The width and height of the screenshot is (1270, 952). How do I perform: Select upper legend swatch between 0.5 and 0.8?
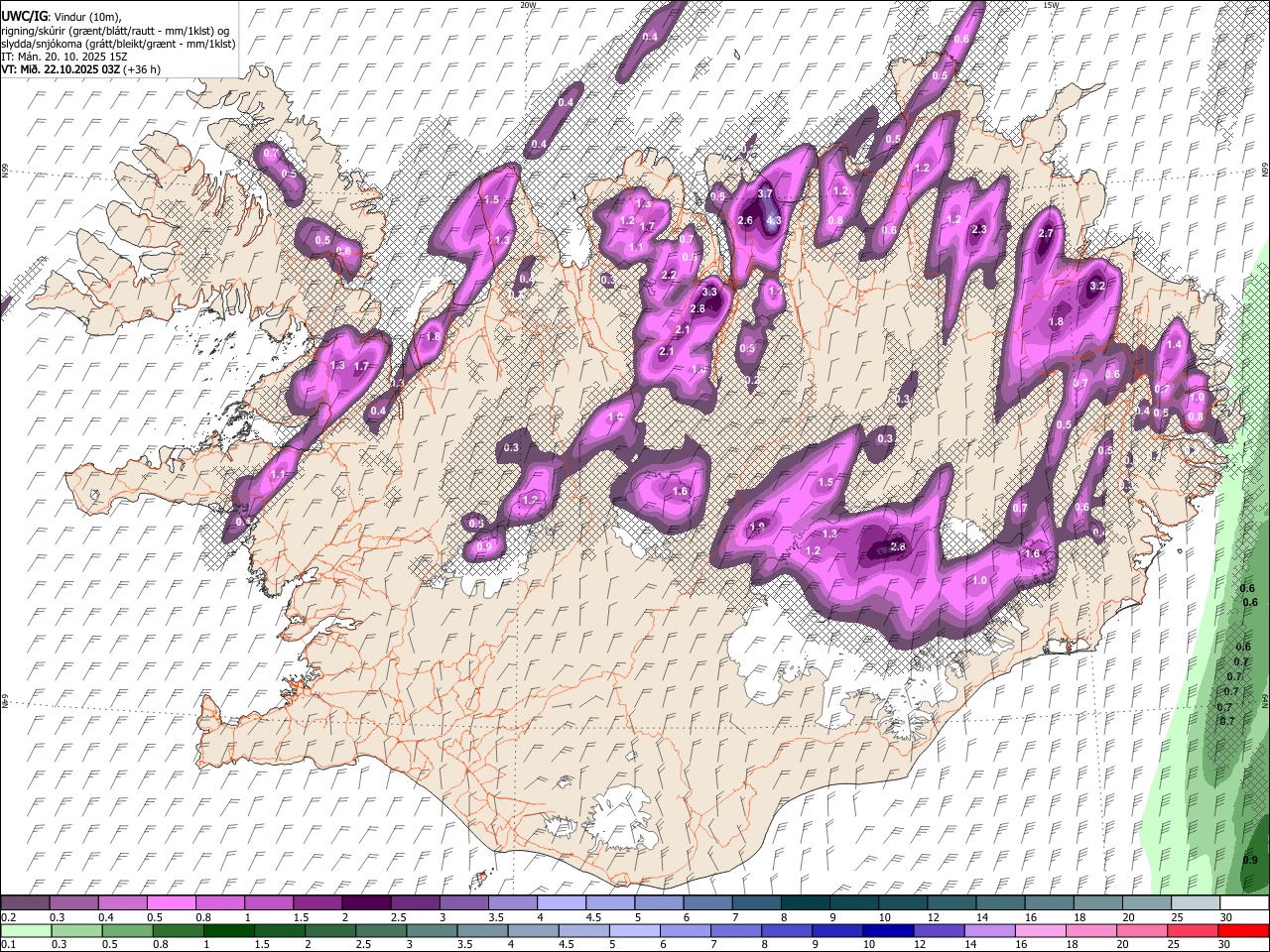point(172,902)
